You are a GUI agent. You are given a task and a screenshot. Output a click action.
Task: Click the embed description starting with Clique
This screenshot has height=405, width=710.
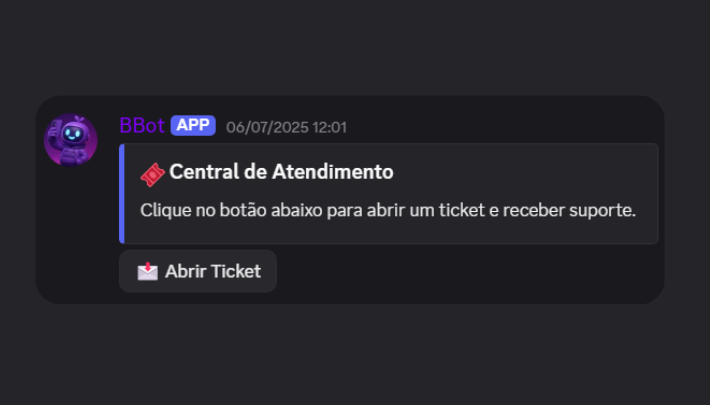(388, 210)
